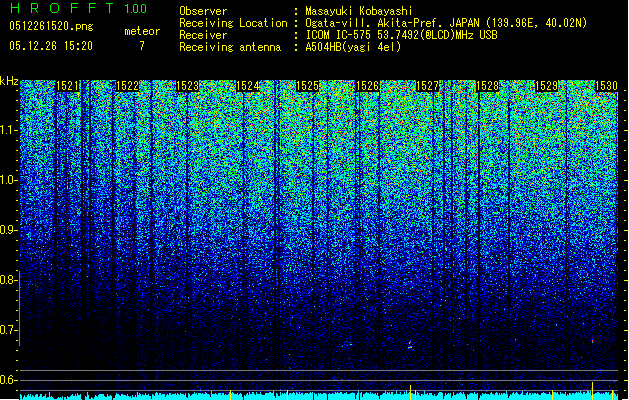
Task: Select the file name 0512261520.png
Action: (51, 26)
